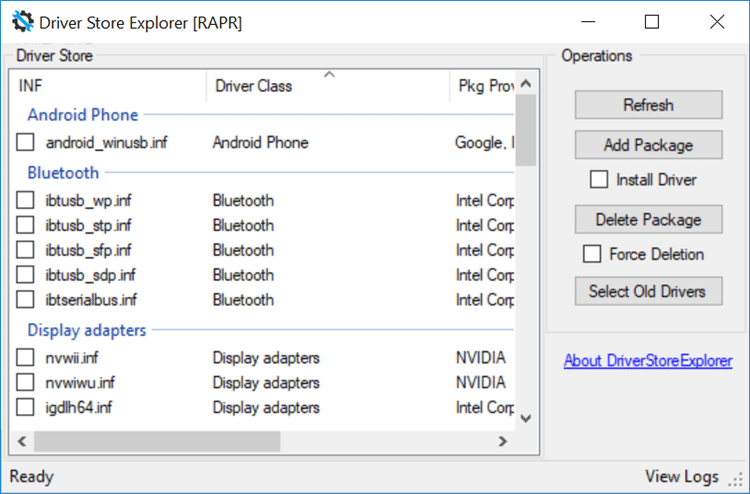Maximize the Driver Store Explorer window
The height and width of the screenshot is (494, 750).
pos(651,22)
